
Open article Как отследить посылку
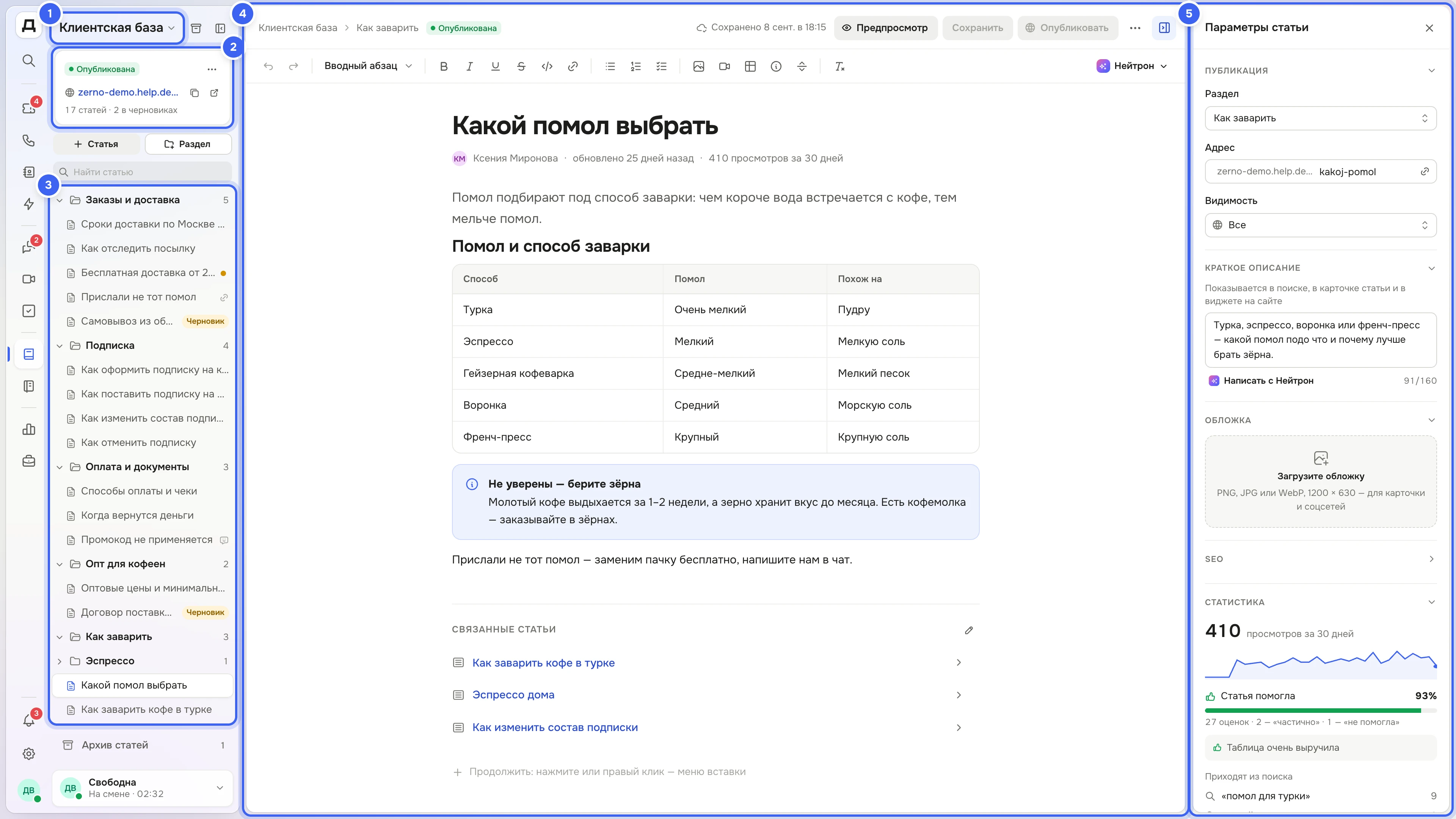[143, 248]
